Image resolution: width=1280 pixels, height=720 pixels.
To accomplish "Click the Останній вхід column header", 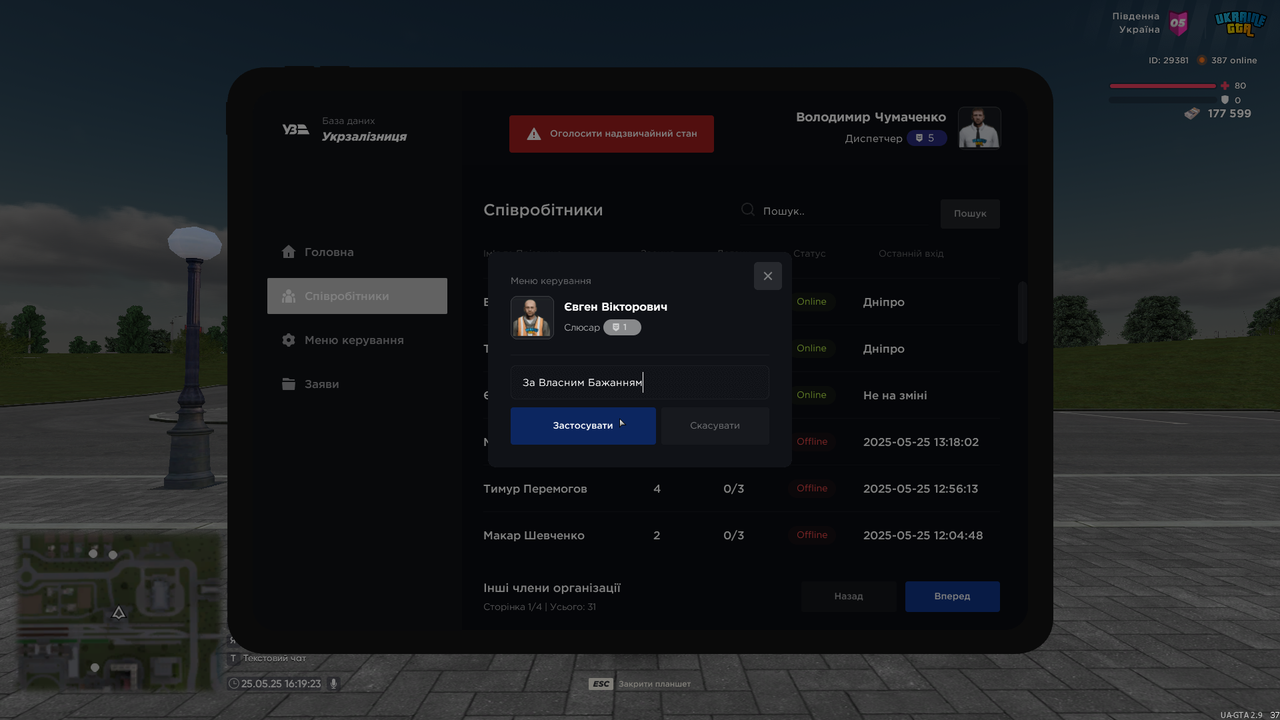I will coord(911,254).
